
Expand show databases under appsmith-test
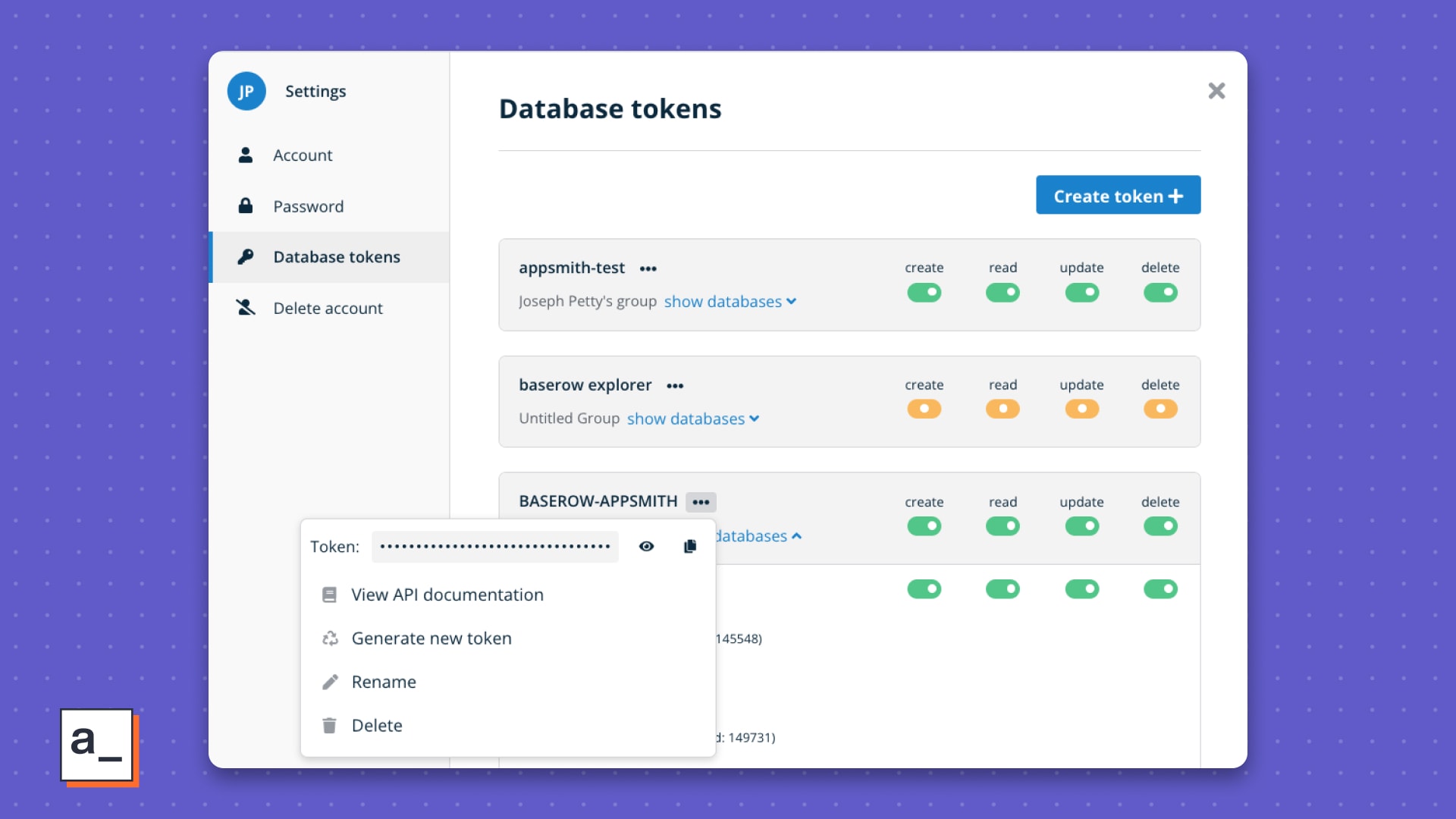[730, 302]
